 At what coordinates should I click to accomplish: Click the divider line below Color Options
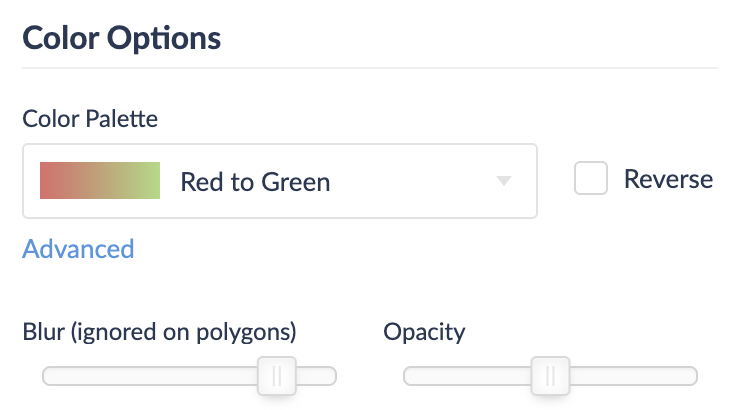tap(370, 68)
